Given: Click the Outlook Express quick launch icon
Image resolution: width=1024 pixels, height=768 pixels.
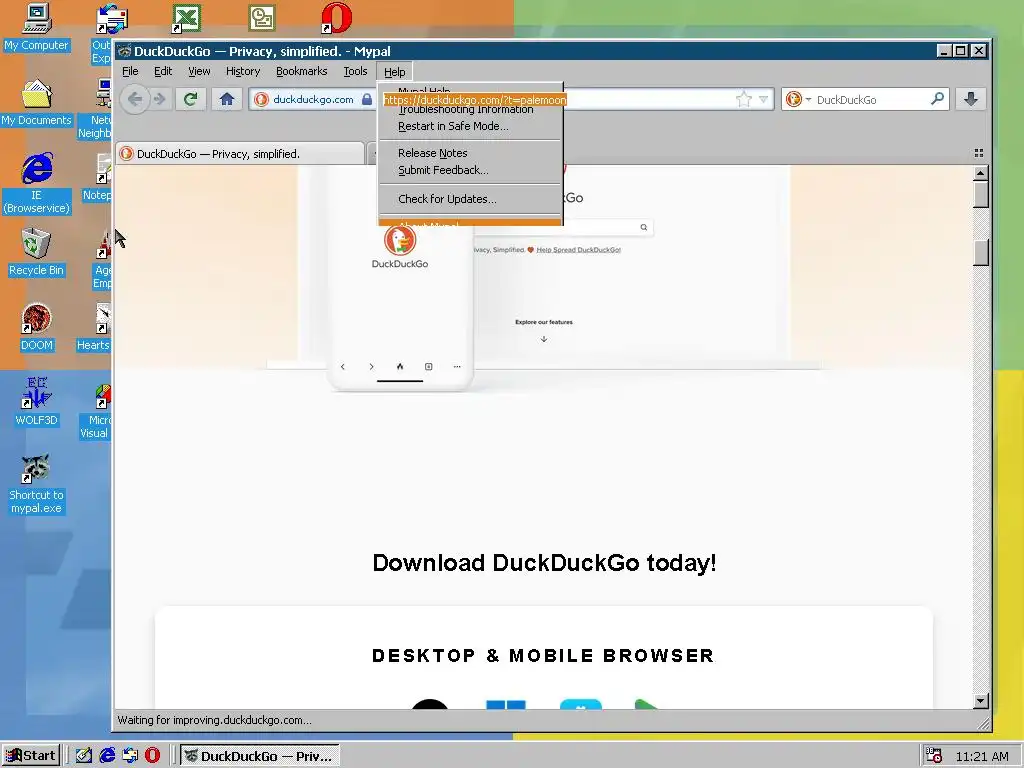Looking at the screenshot, I should [x=130, y=756].
